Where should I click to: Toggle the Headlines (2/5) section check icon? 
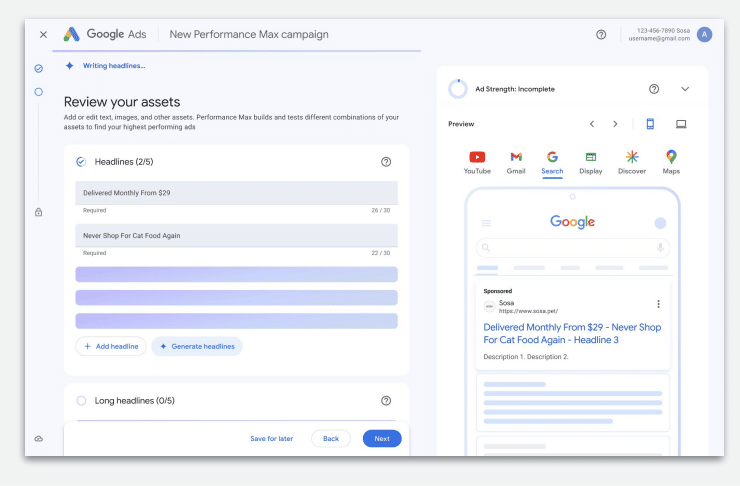[x=81, y=162]
